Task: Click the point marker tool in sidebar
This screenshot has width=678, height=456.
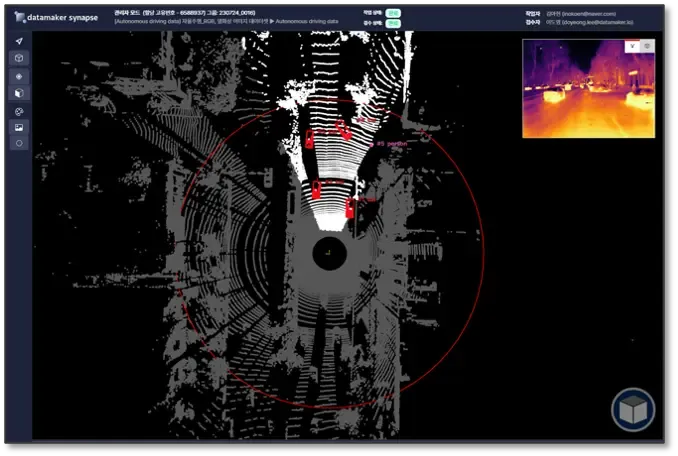Action: 19,76
